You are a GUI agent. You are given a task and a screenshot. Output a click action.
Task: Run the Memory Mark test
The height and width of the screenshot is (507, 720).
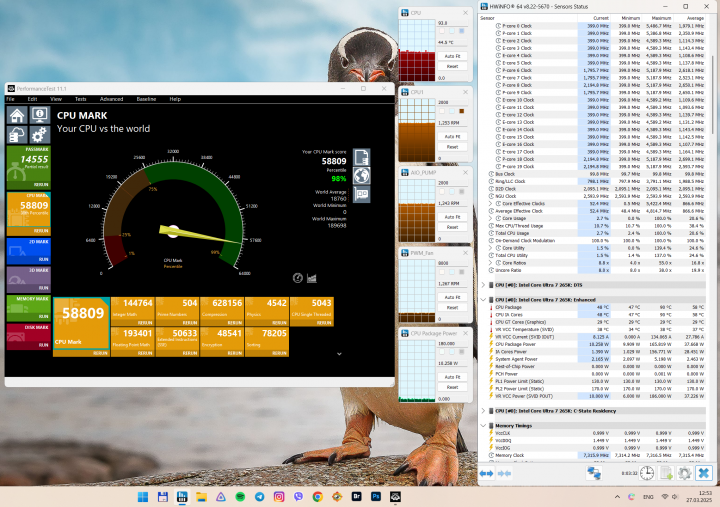coord(44,316)
